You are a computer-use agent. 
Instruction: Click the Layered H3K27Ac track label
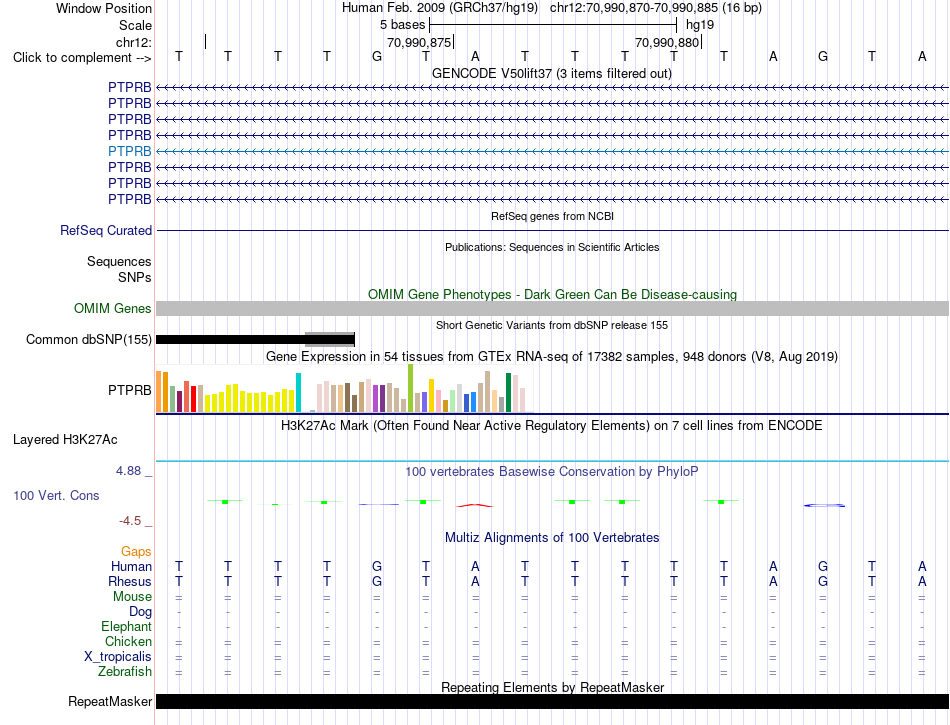point(65,440)
